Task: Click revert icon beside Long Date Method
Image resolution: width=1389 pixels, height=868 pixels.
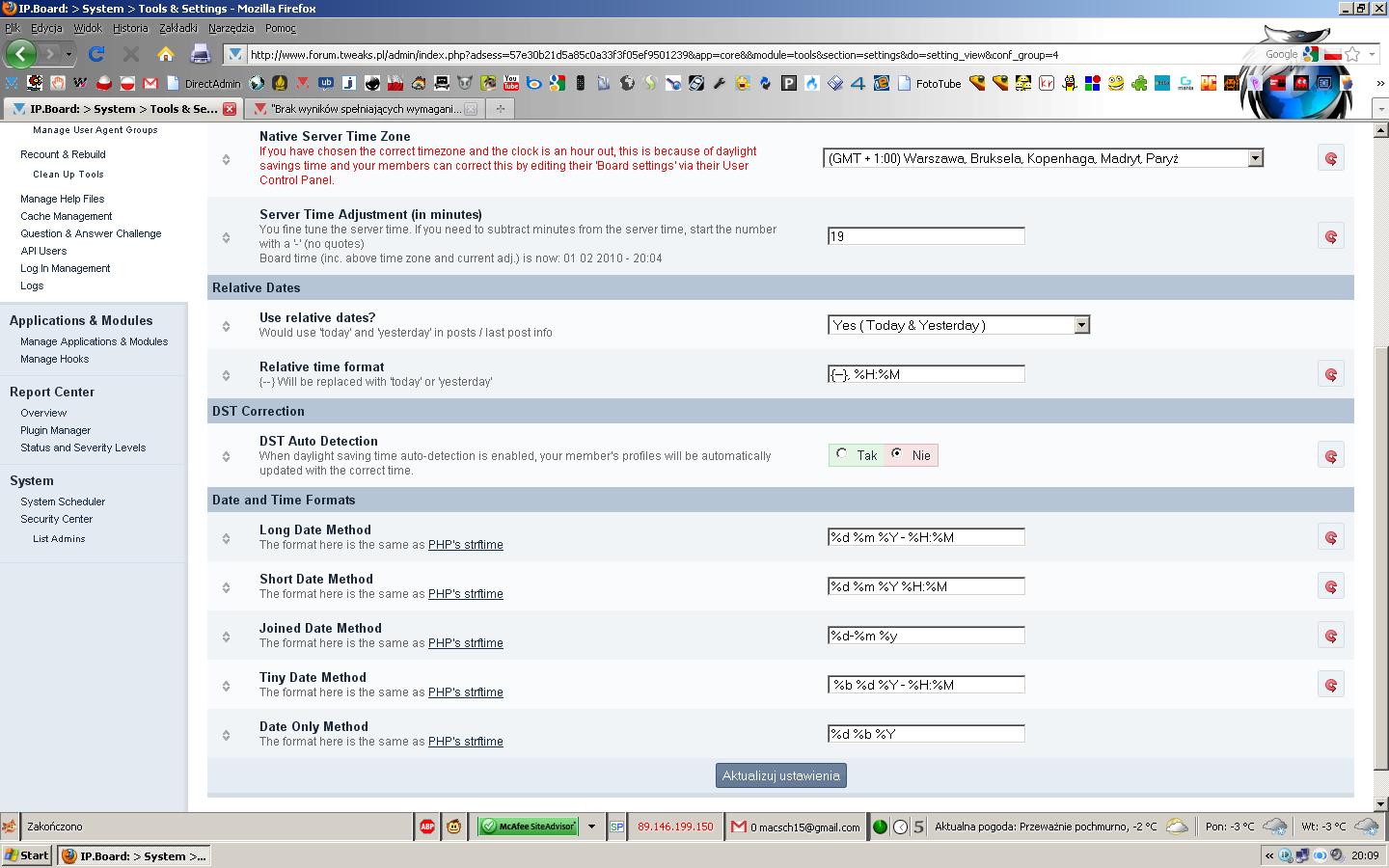Action: tap(1330, 537)
